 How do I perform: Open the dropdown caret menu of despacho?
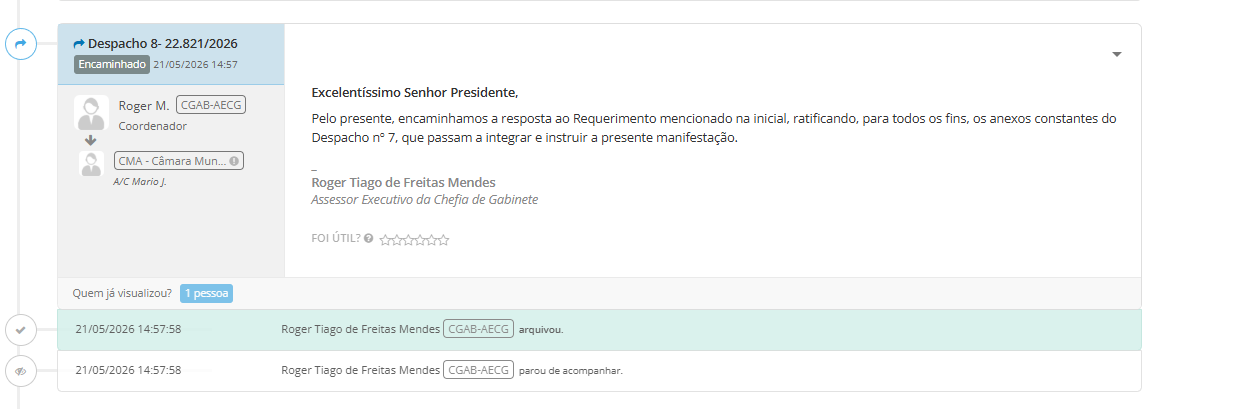click(x=1117, y=54)
